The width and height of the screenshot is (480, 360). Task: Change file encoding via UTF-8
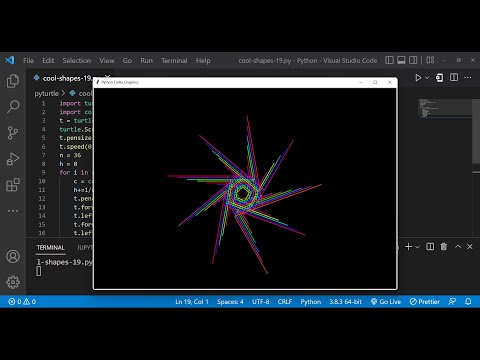click(260, 302)
